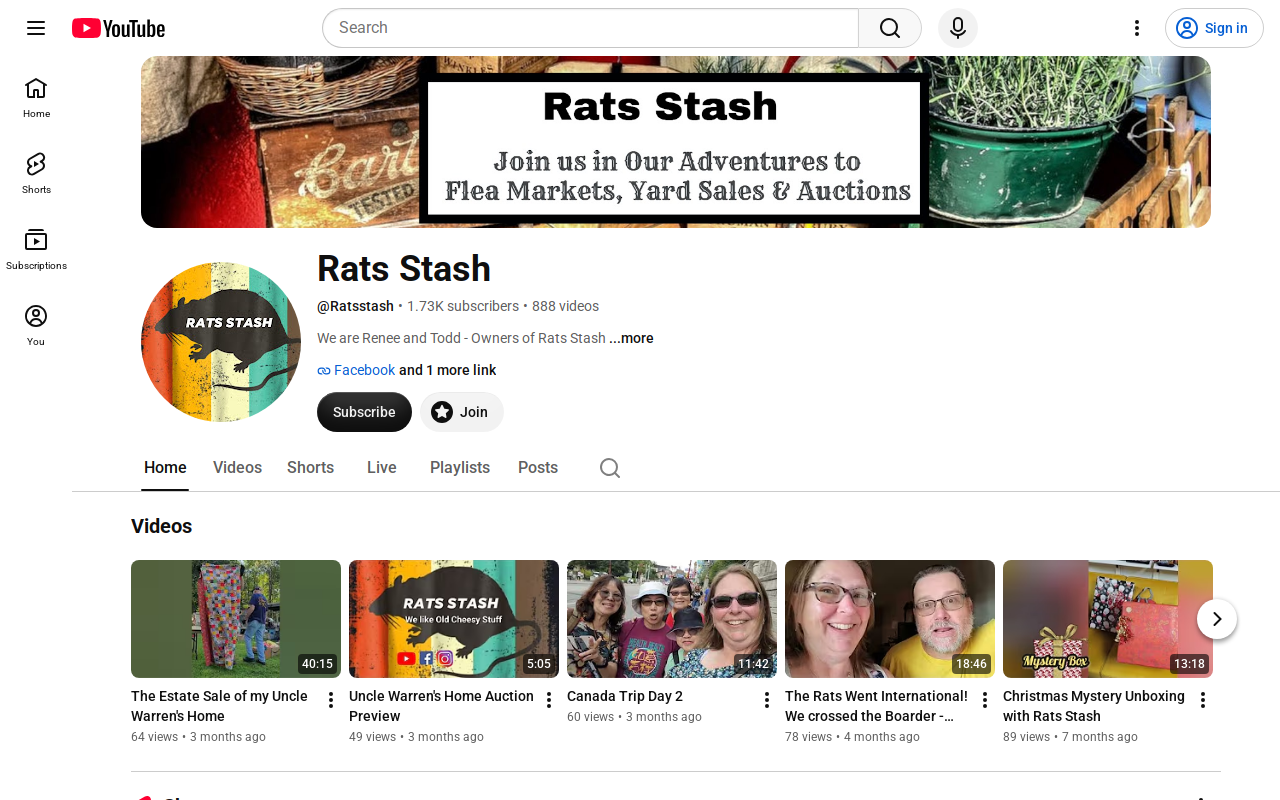Open Christmas Mystery Unboxing title
Viewport: 1280px width, 800px height.
point(1094,706)
